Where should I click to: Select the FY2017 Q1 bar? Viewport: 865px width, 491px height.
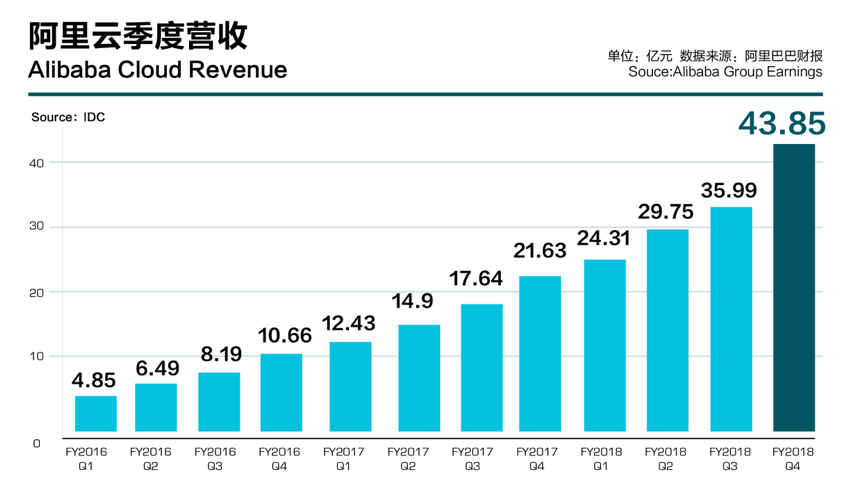[350, 387]
